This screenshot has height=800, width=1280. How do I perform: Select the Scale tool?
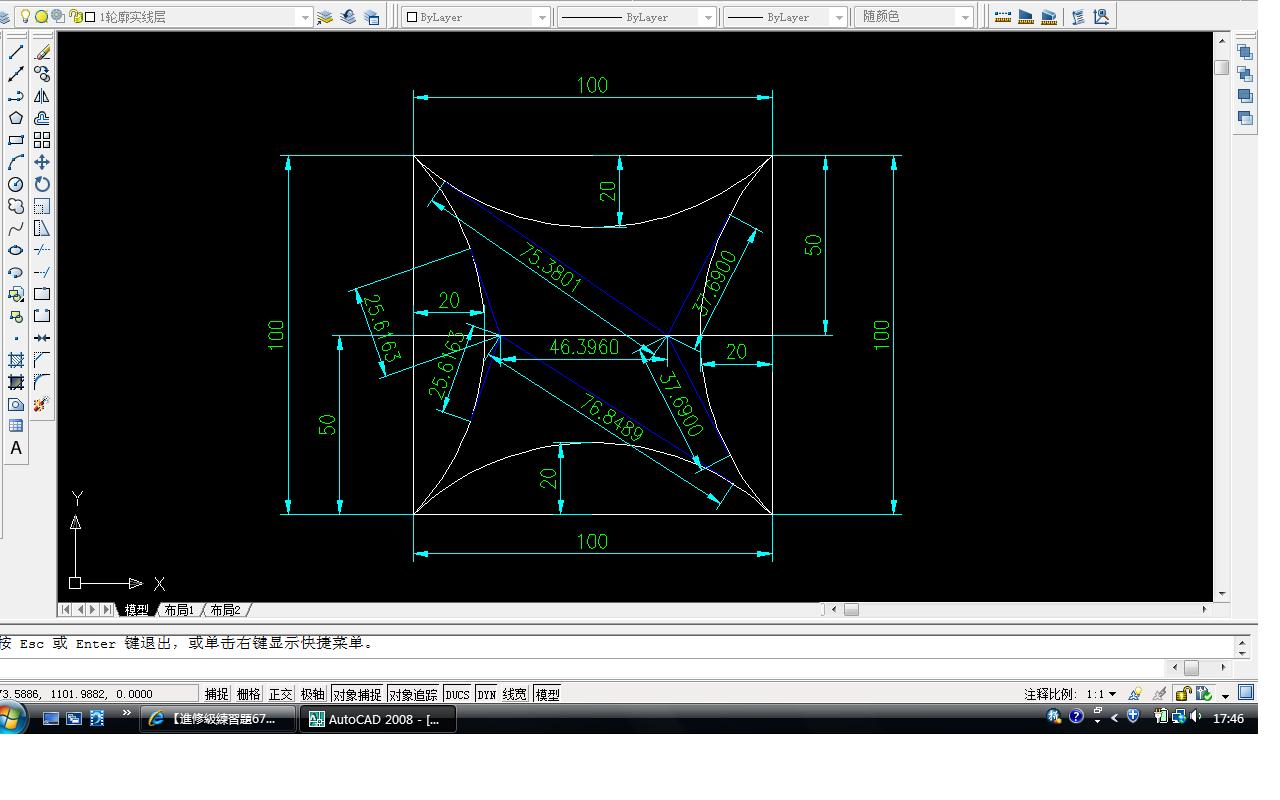[x=42, y=206]
